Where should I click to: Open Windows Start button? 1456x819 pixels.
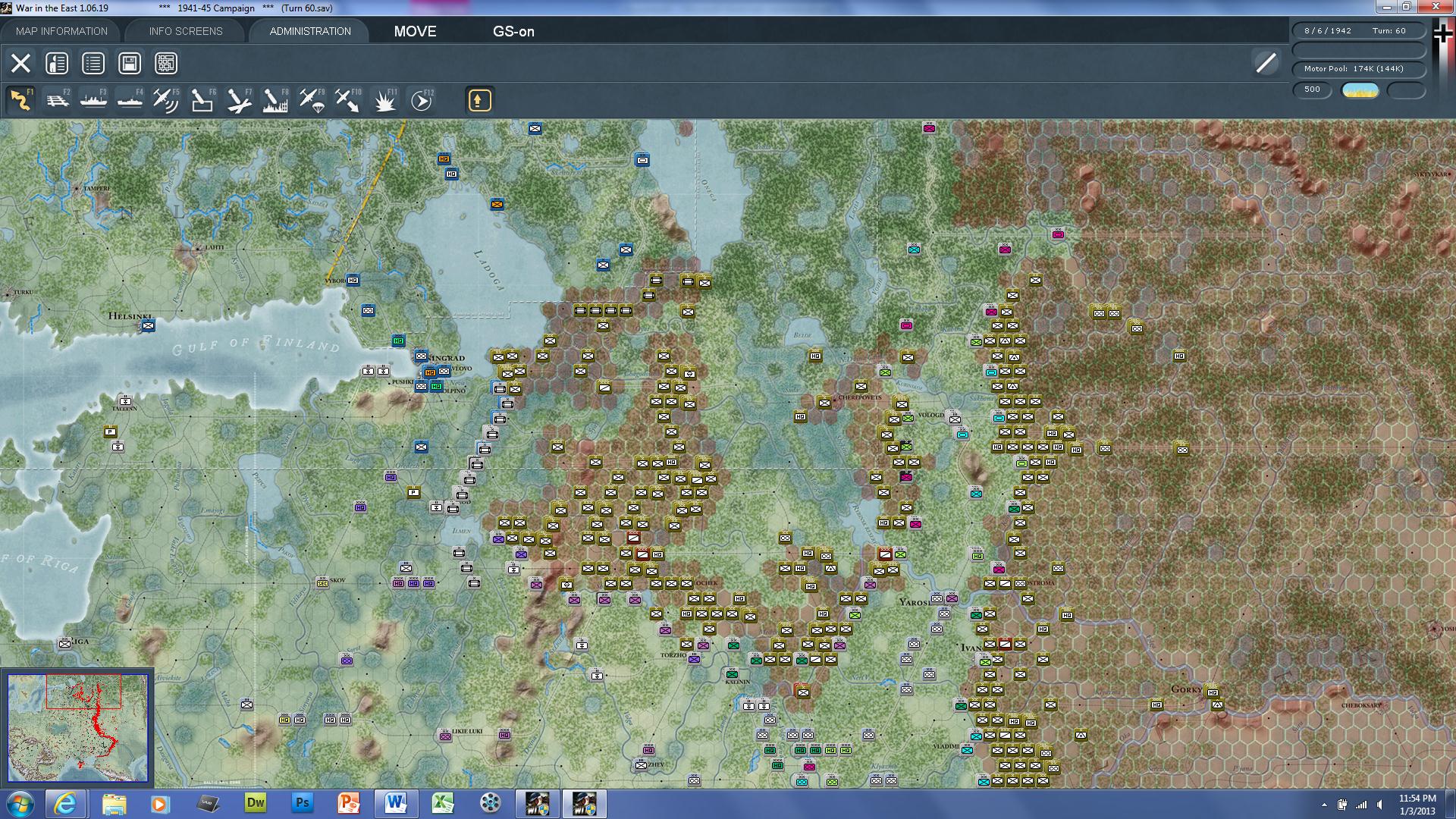click(20, 804)
